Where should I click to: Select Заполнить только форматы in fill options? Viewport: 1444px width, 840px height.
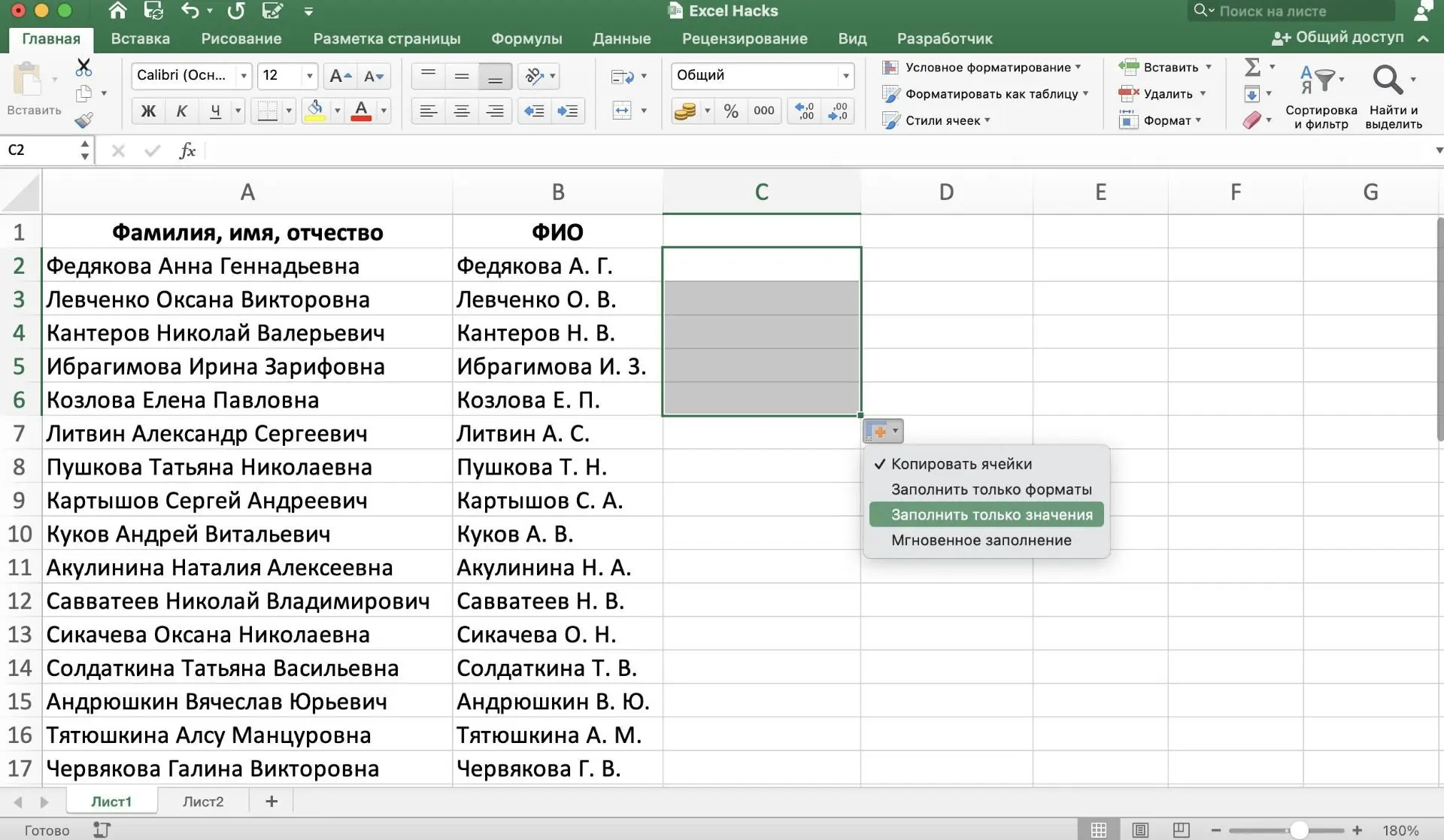click(x=990, y=489)
